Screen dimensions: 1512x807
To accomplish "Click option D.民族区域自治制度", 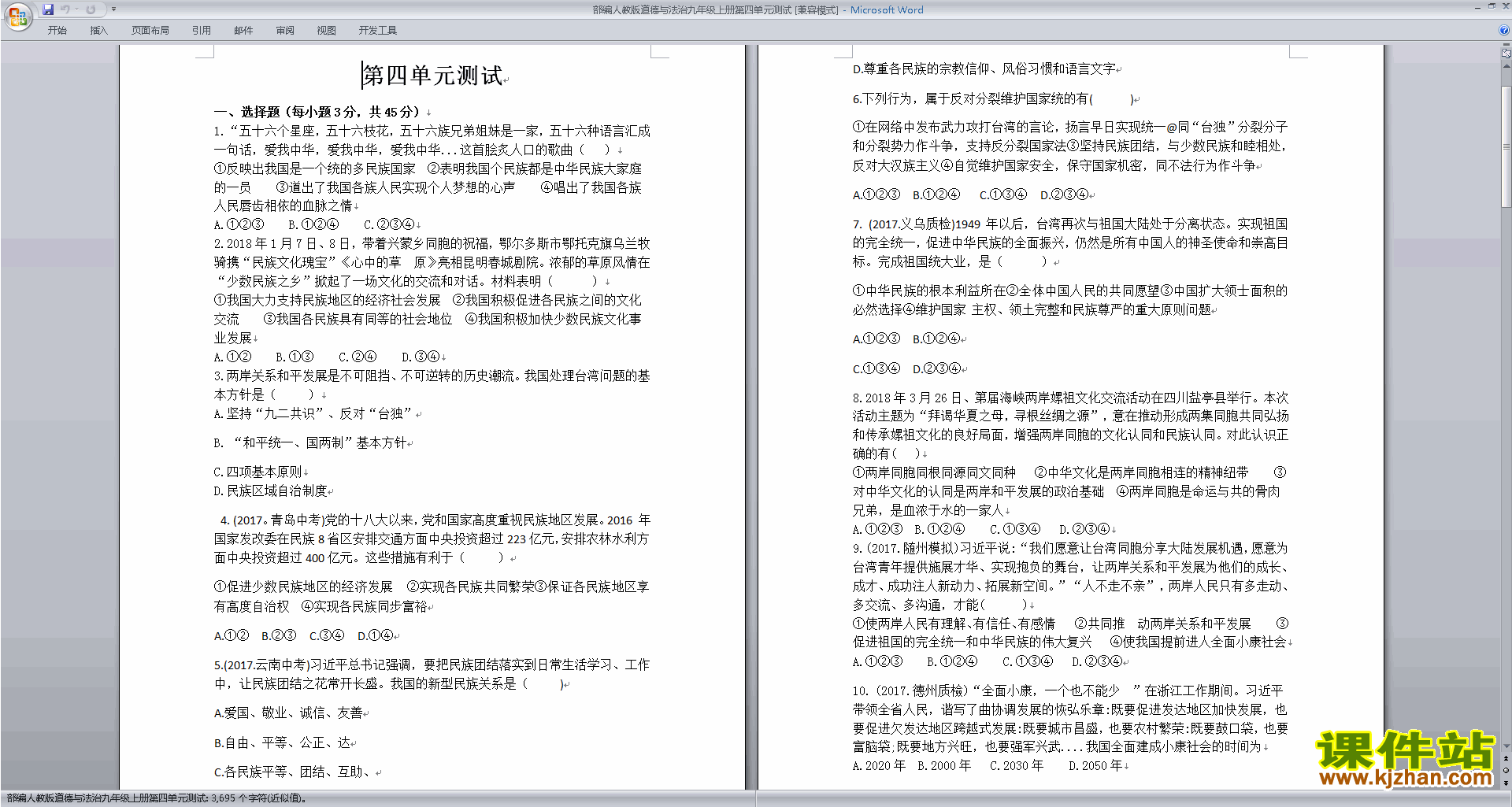I will 271,490.
